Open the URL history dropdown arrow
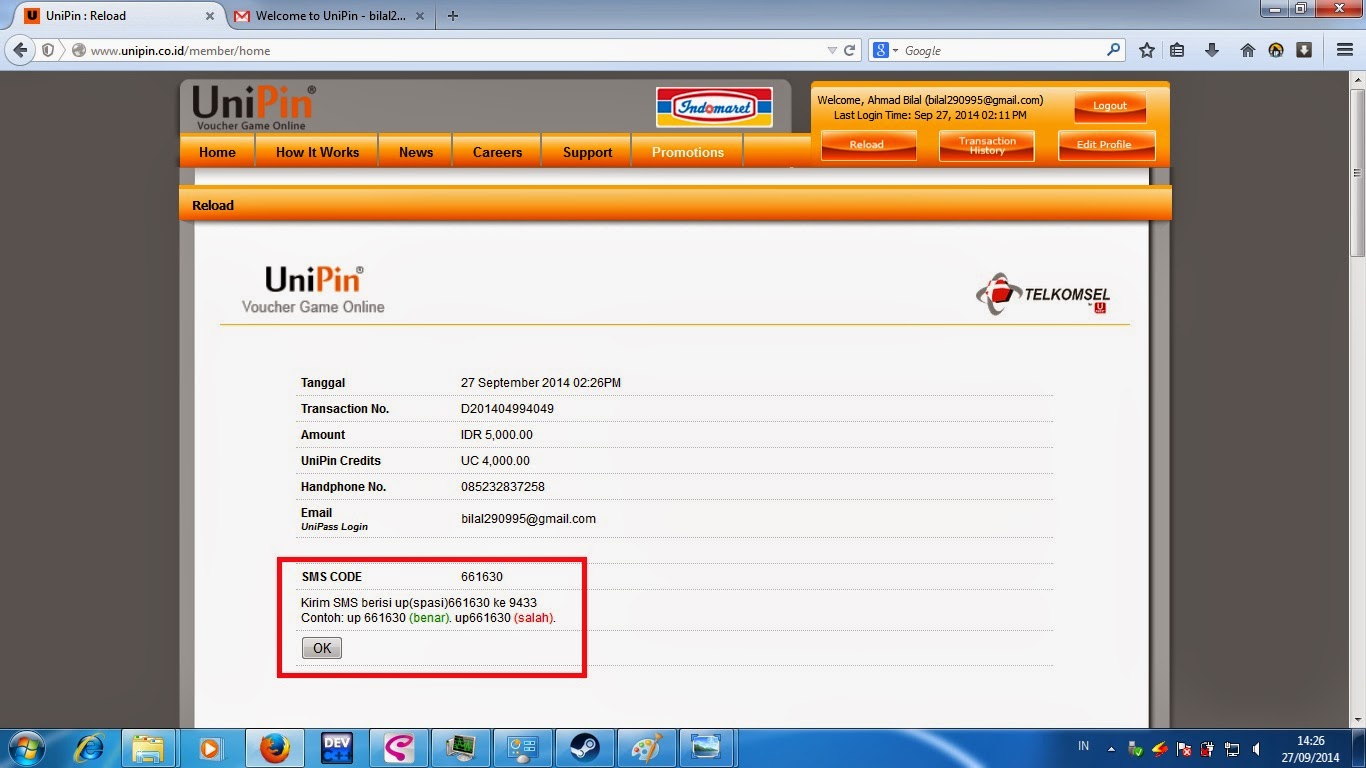1366x768 pixels. coord(832,50)
